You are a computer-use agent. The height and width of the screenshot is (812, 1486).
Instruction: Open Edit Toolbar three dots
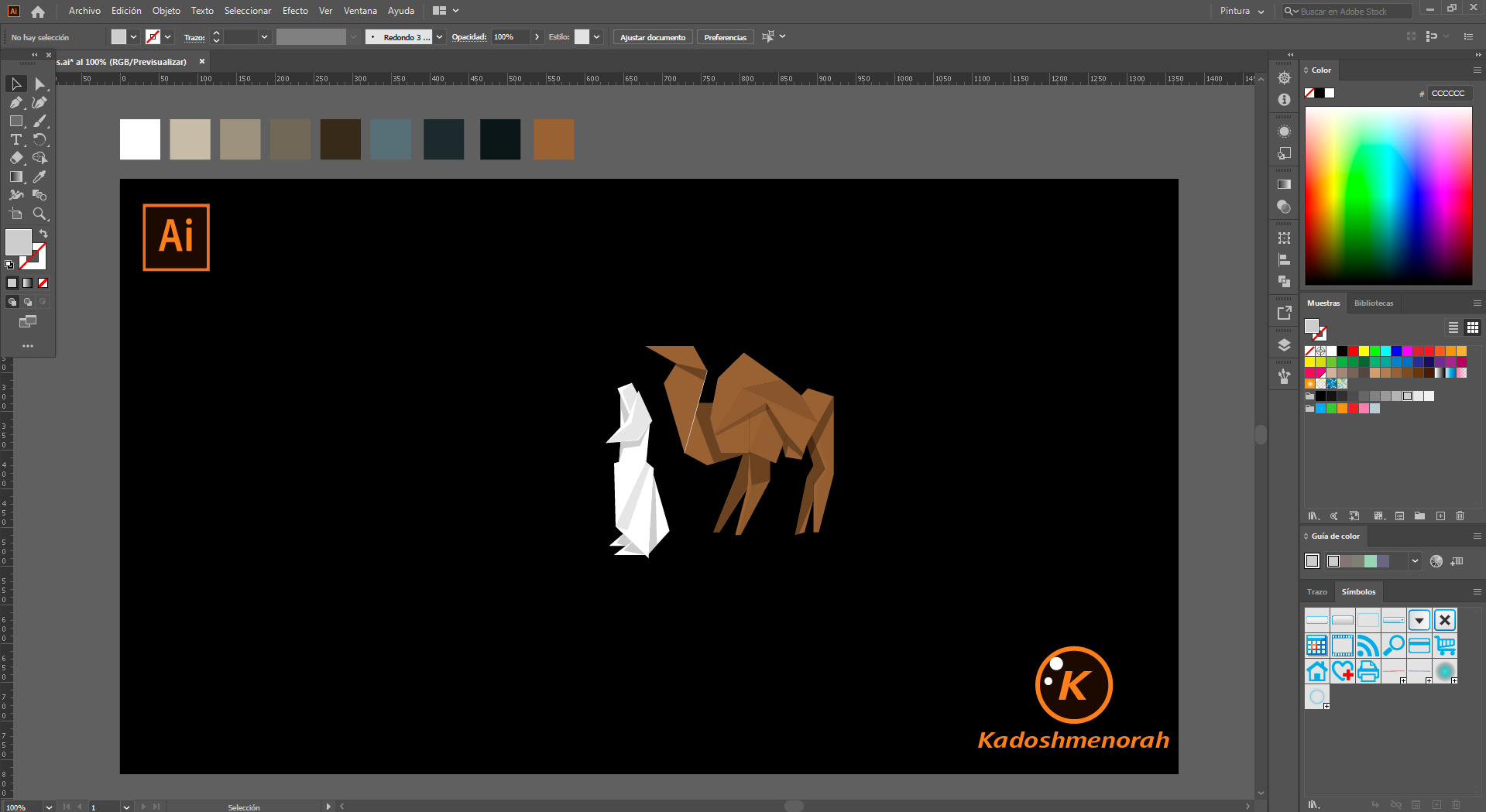[28, 346]
